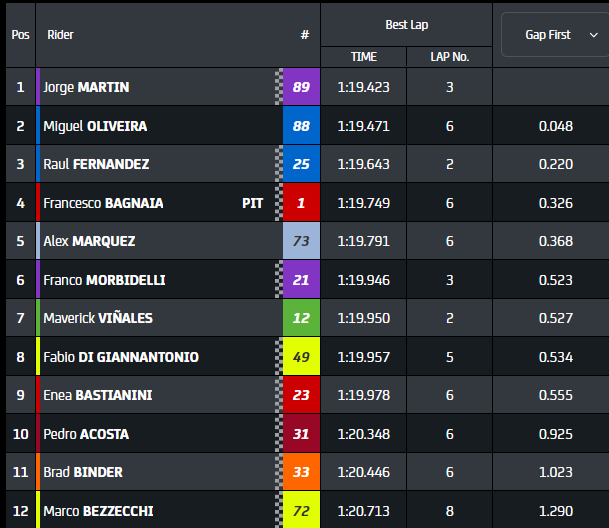Click the Best Lap header
The width and height of the screenshot is (609, 528).
tap(406, 24)
